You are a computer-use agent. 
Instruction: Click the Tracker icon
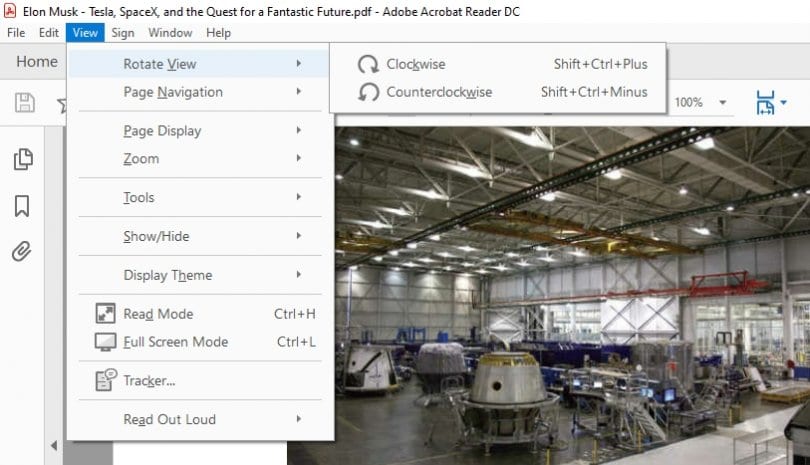105,380
